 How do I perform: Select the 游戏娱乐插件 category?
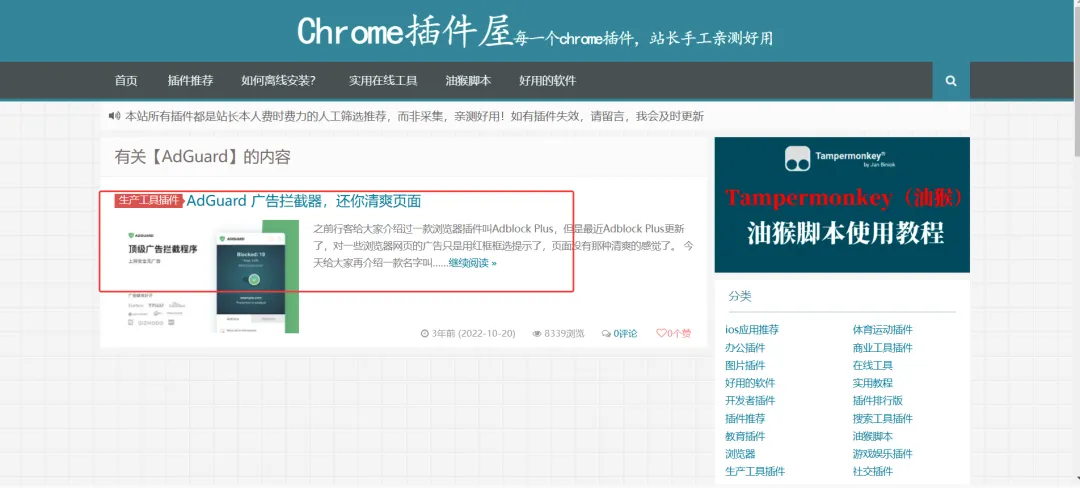pos(882,454)
